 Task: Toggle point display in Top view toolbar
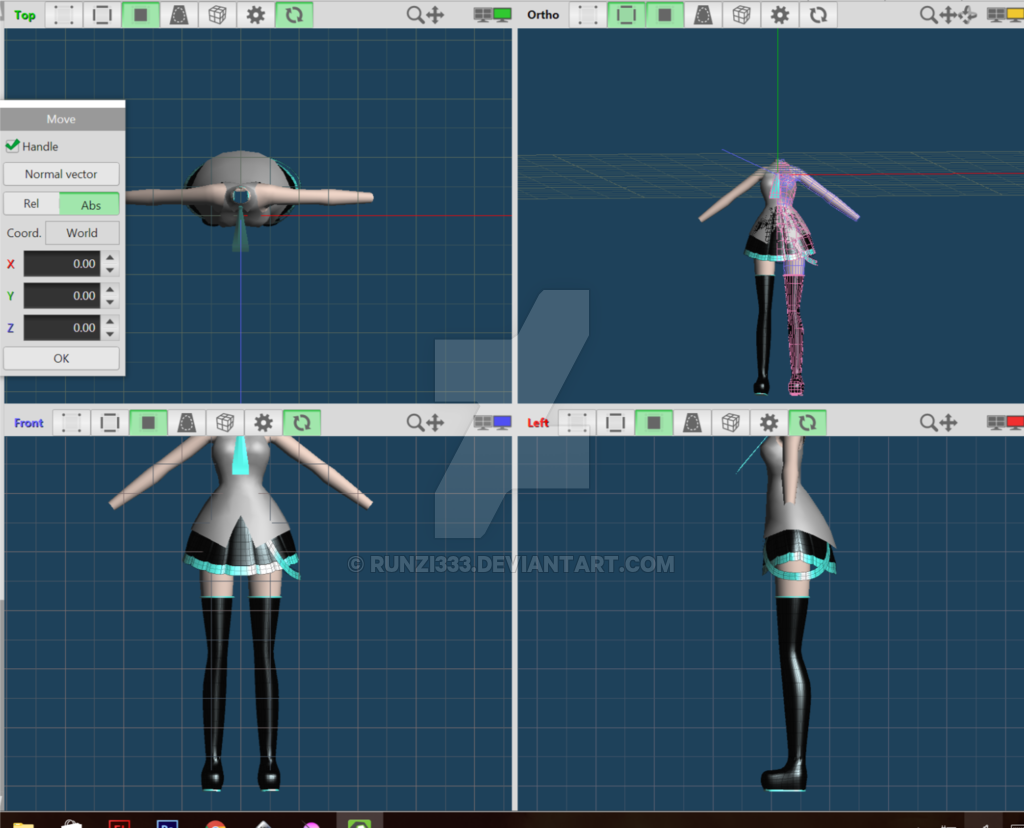coord(64,14)
